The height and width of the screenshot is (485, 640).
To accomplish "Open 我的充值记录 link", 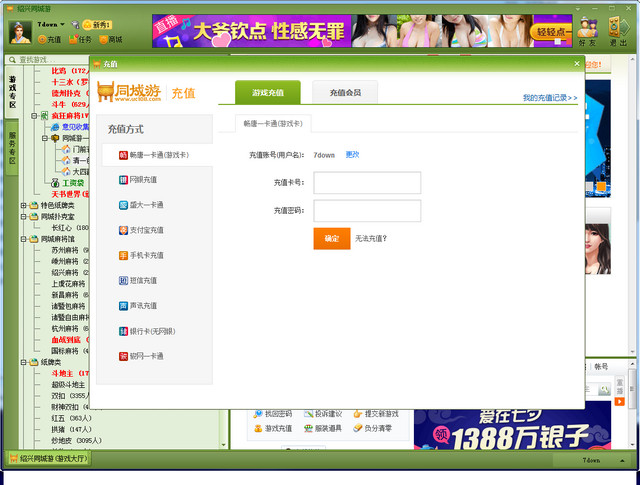I will (550, 98).
